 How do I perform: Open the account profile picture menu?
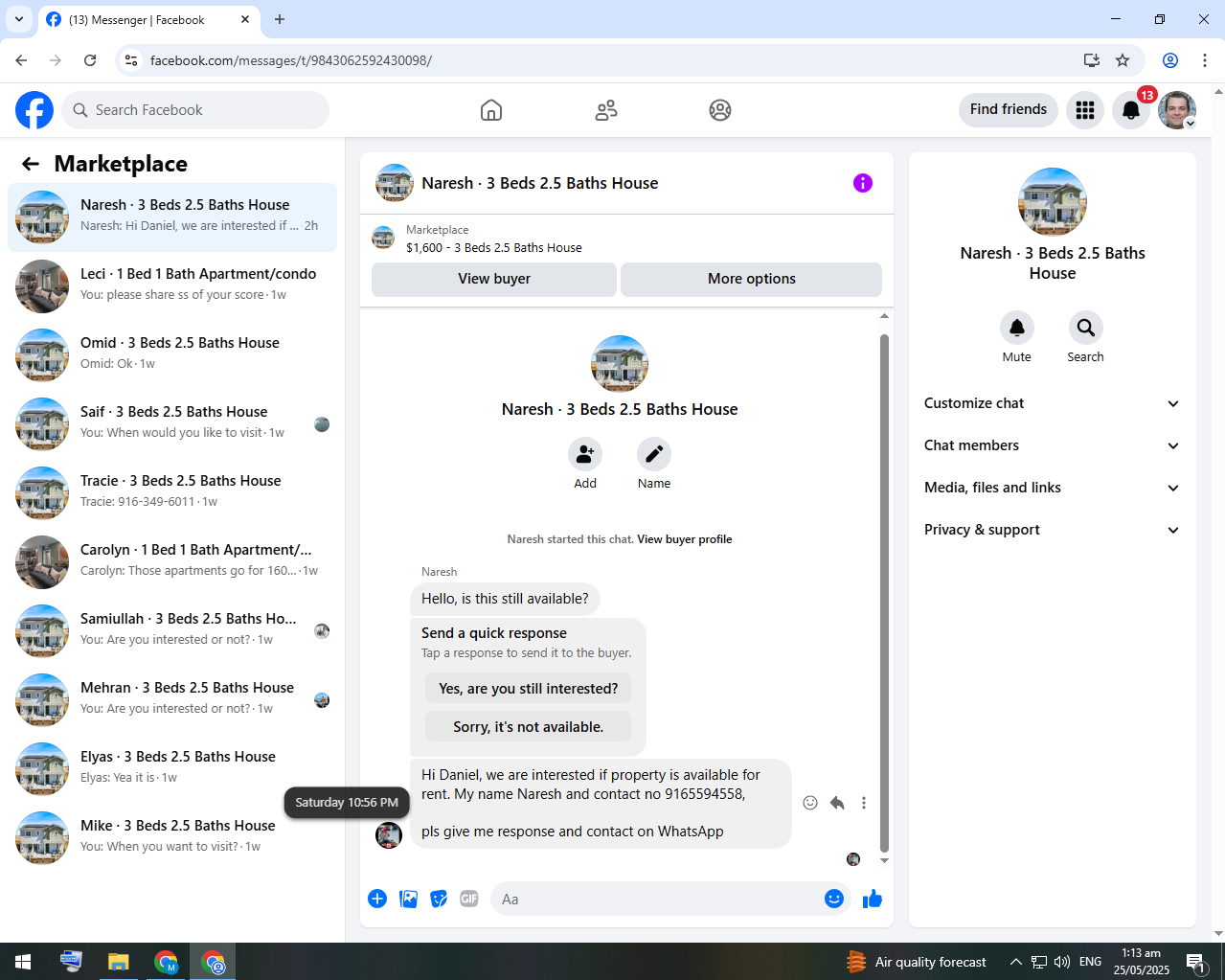[x=1177, y=110]
